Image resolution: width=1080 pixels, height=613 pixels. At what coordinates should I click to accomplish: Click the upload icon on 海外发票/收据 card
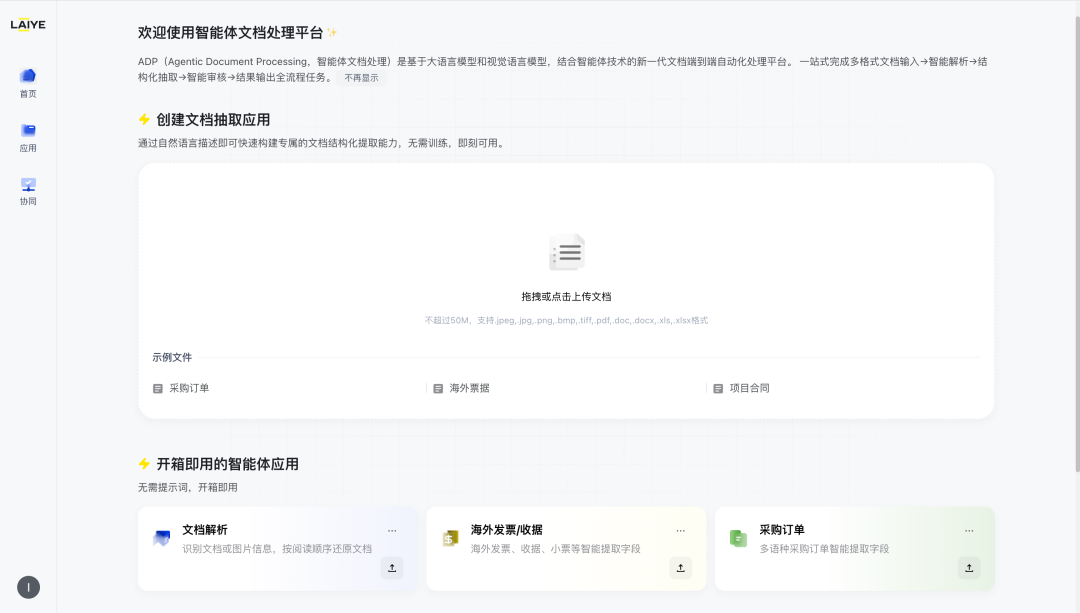point(680,567)
